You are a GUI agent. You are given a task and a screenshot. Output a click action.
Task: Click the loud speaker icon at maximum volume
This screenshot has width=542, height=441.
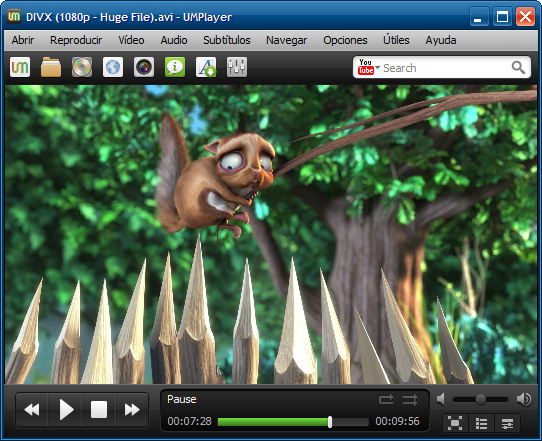point(524,399)
